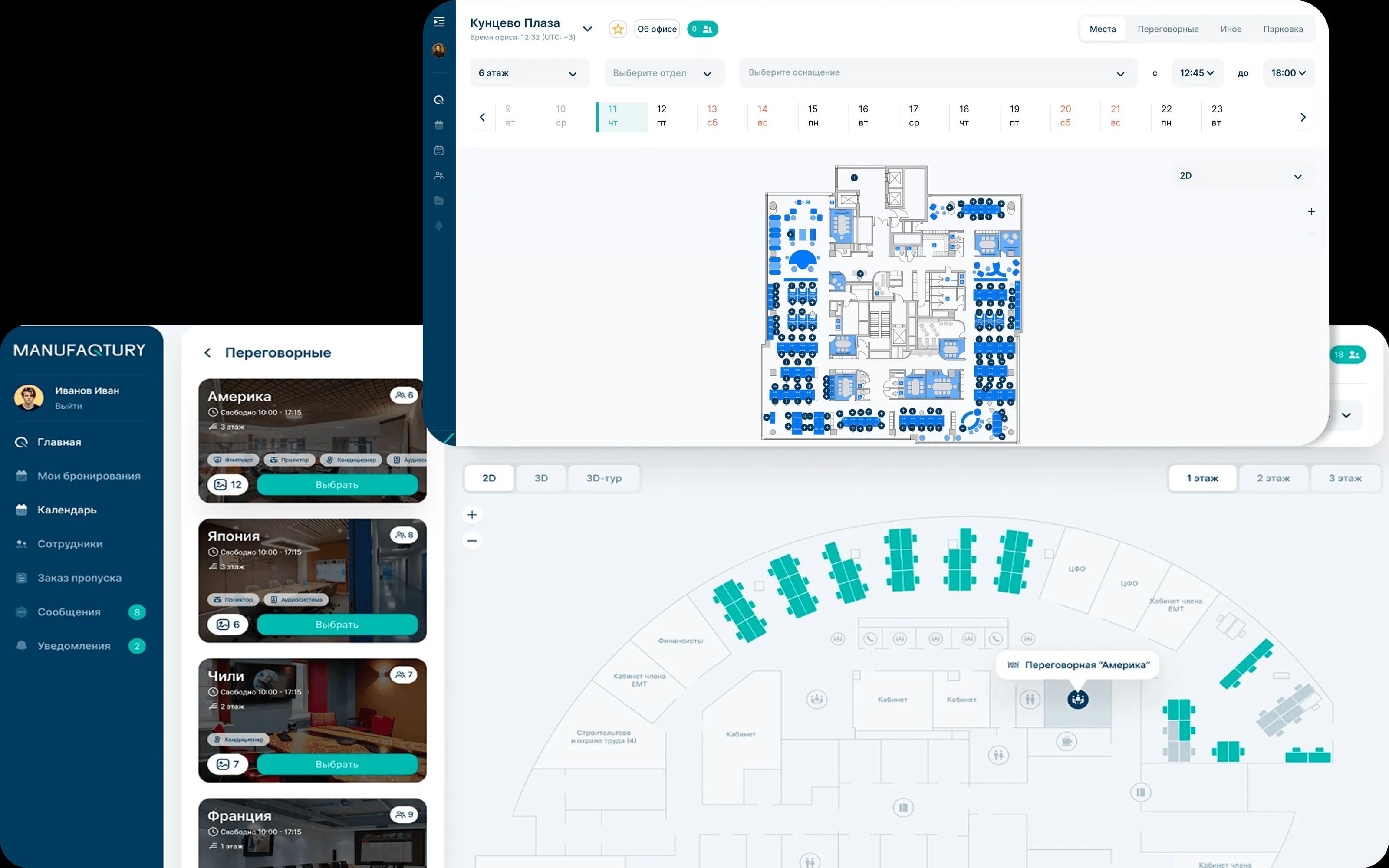Open the Франция room card

coord(313,833)
